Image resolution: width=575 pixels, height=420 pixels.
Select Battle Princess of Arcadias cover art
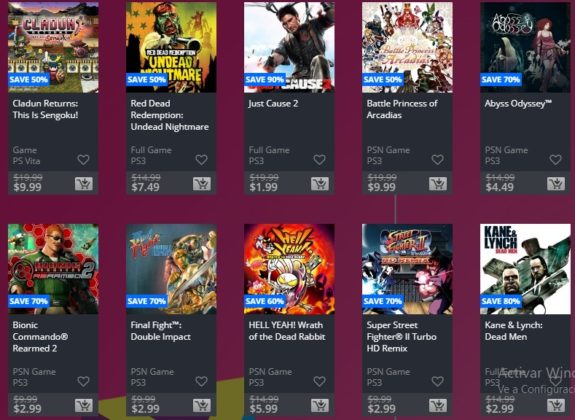pyautogui.click(x=407, y=47)
